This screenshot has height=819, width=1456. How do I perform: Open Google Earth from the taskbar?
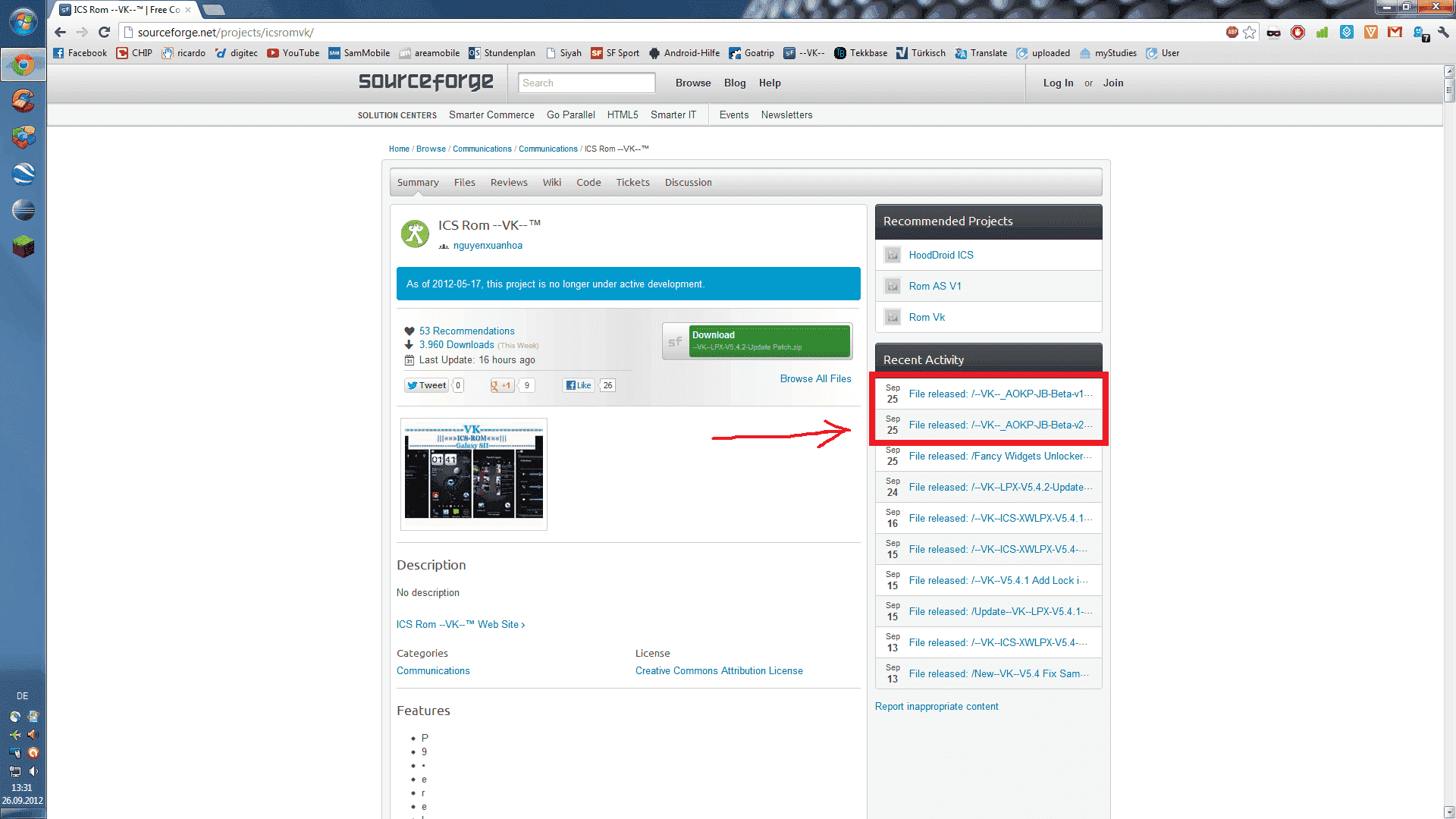point(23,174)
